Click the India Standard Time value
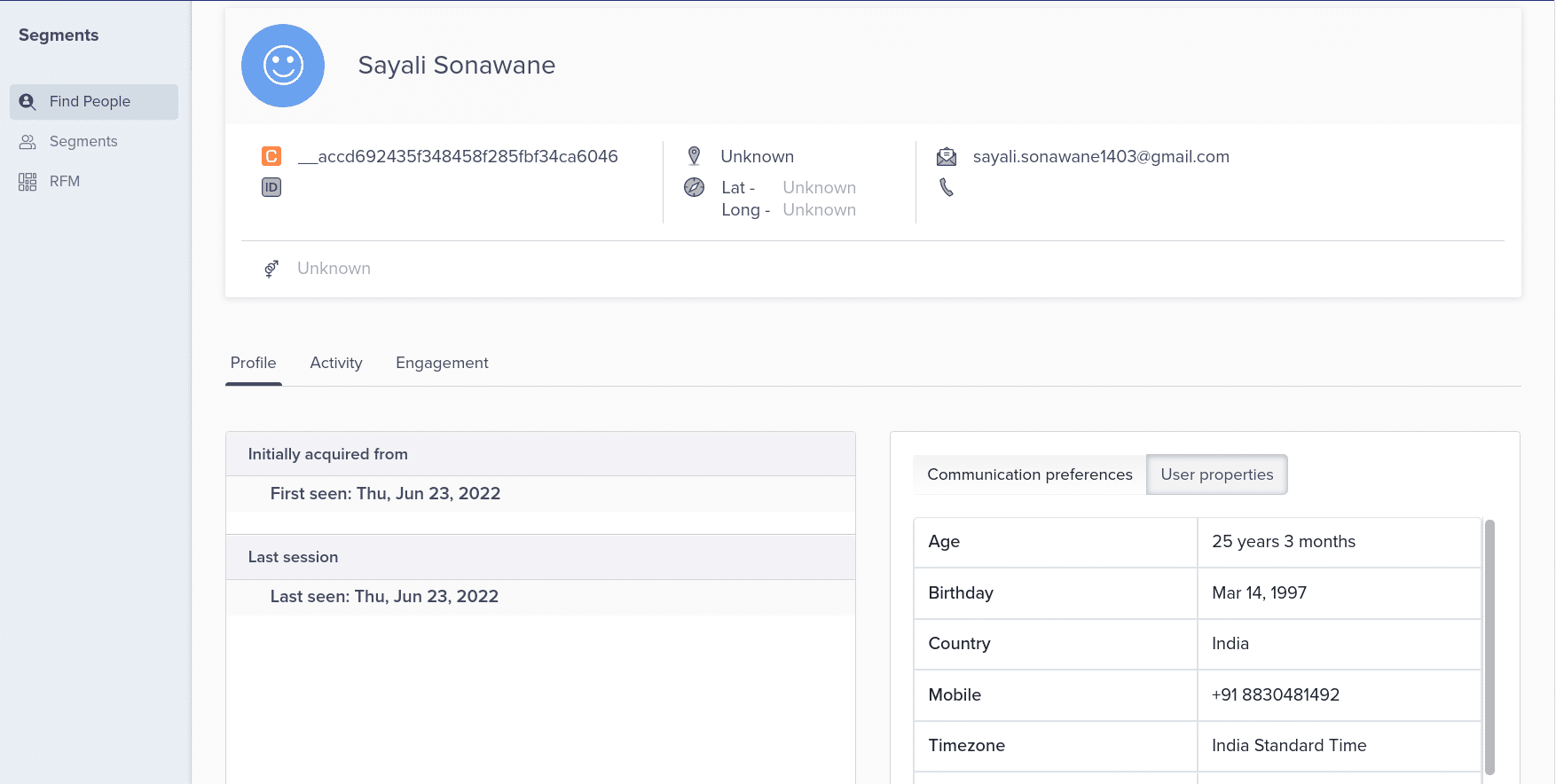The height and width of the screenshot is (784, 1556). click(x=1289, y=746)
